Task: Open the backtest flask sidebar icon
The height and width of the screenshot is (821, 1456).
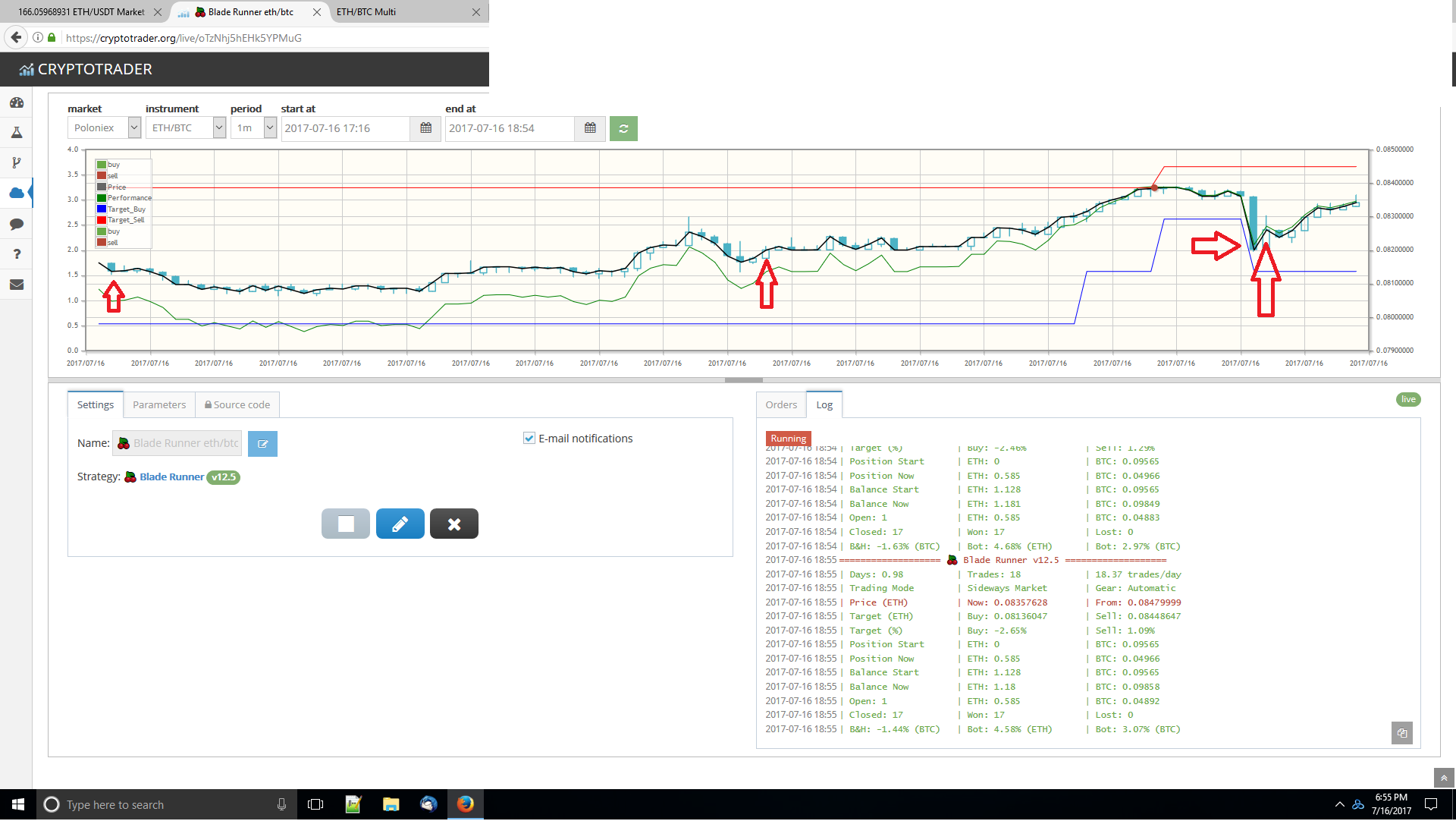Action: coord(17,133)
